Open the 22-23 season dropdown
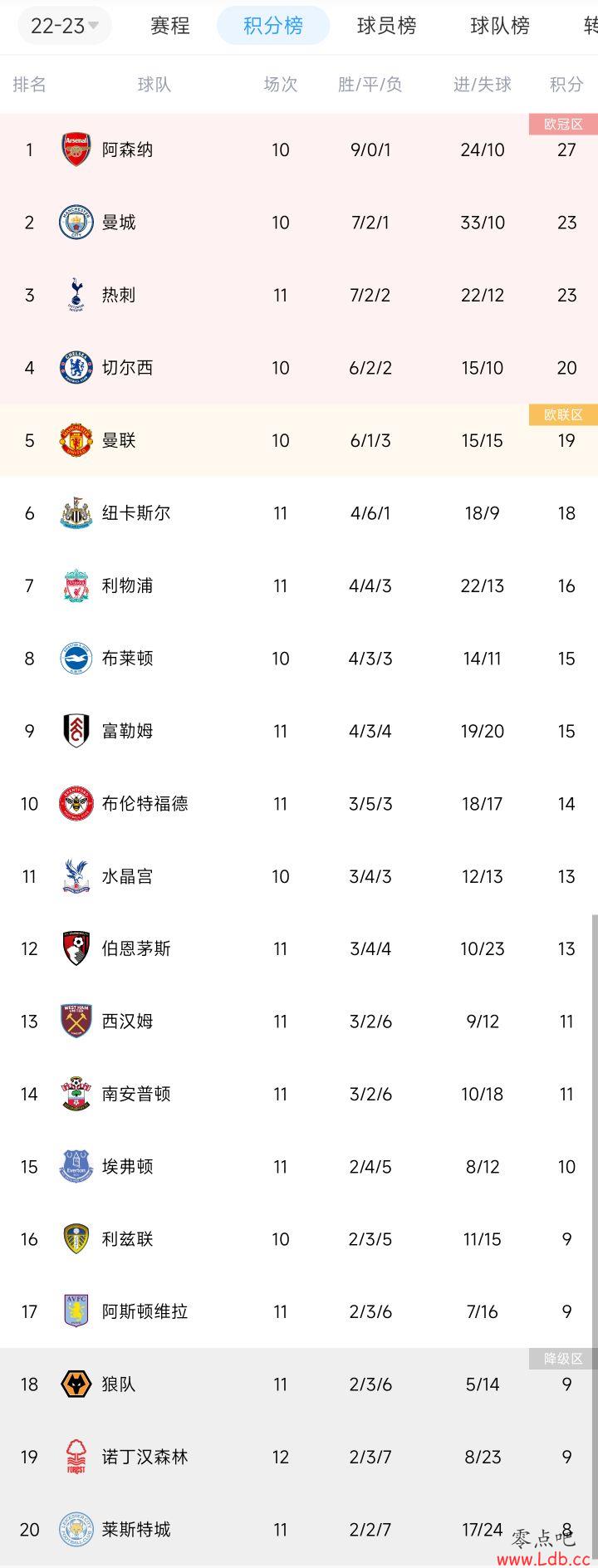This screenshot has width=598, height=1568. pos(65,26)
